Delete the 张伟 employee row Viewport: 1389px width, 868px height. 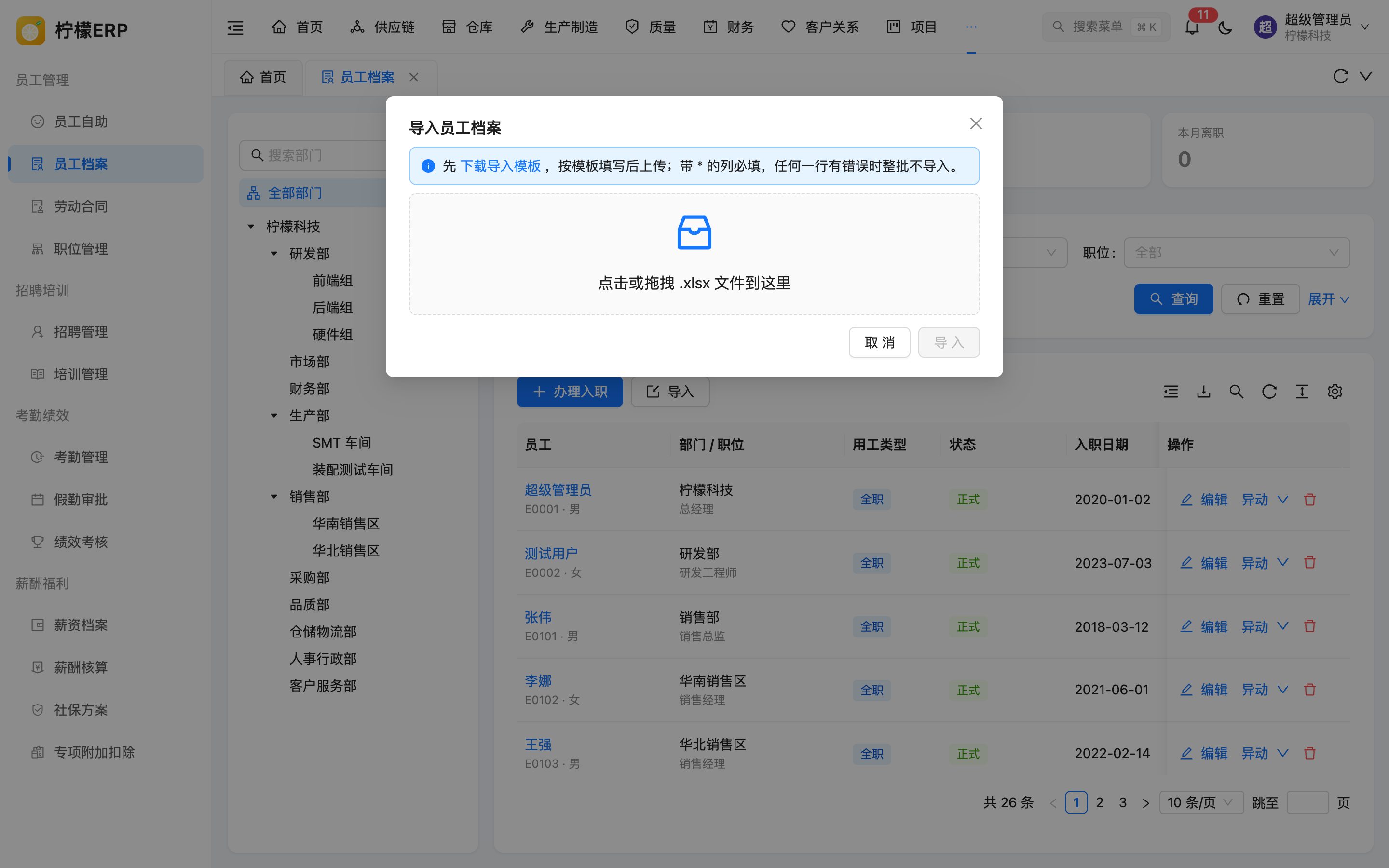point(1310,626)
